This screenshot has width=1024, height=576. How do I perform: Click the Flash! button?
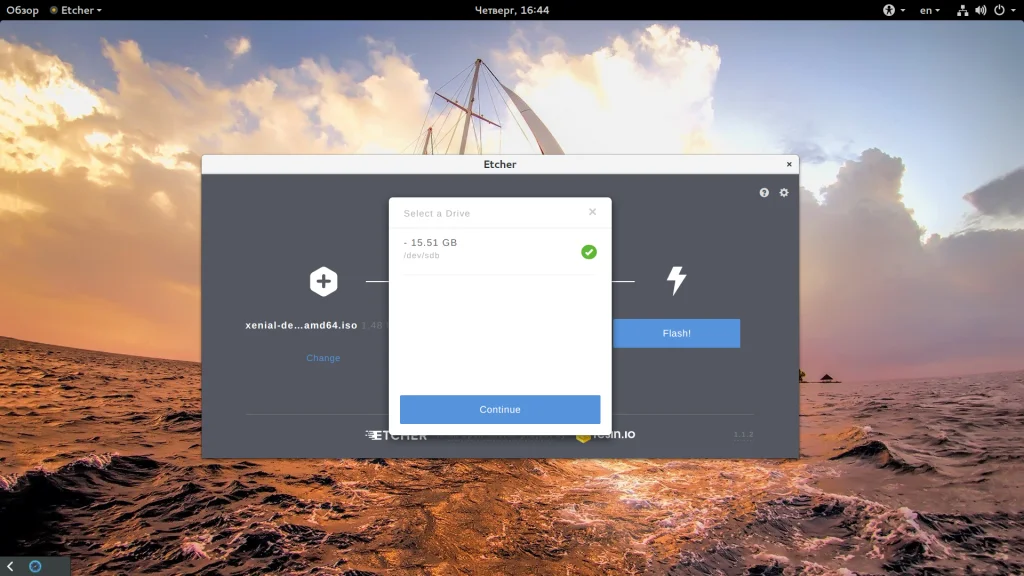[x=676, y=333]
